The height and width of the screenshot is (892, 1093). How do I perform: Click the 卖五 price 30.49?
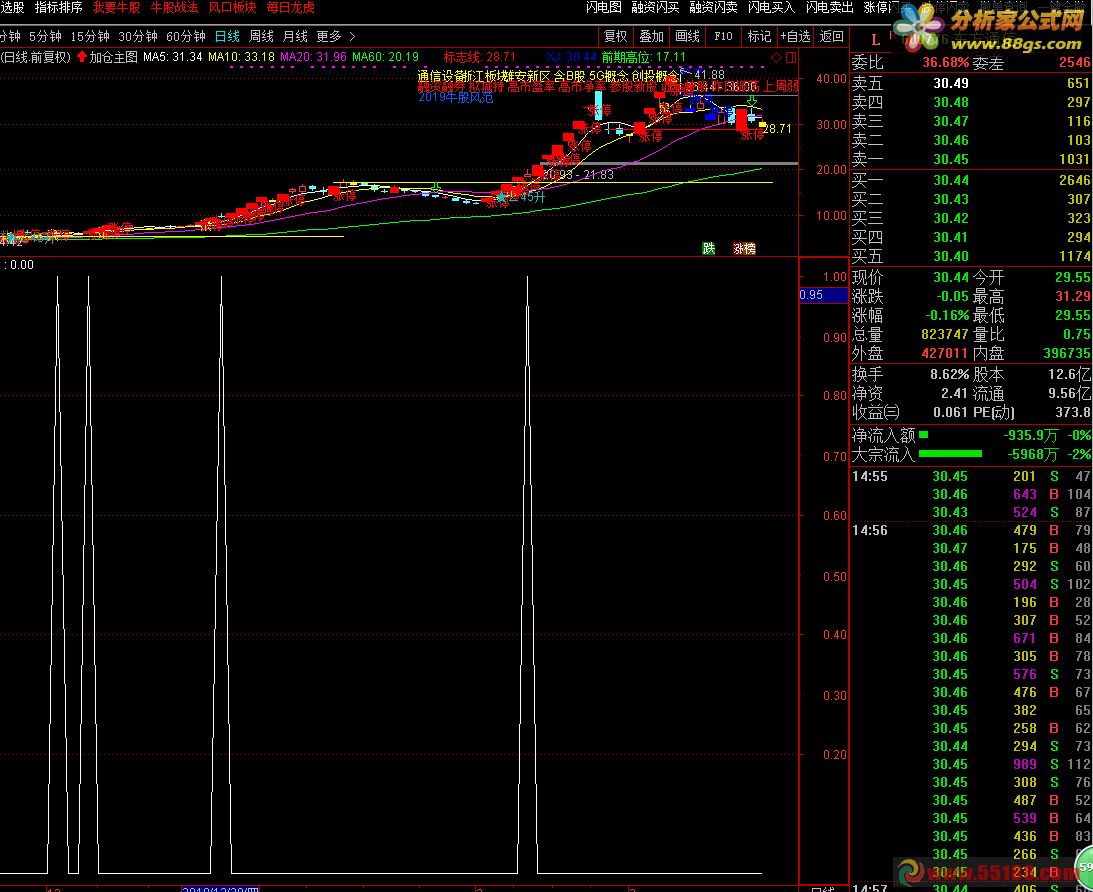pos(951,83)
